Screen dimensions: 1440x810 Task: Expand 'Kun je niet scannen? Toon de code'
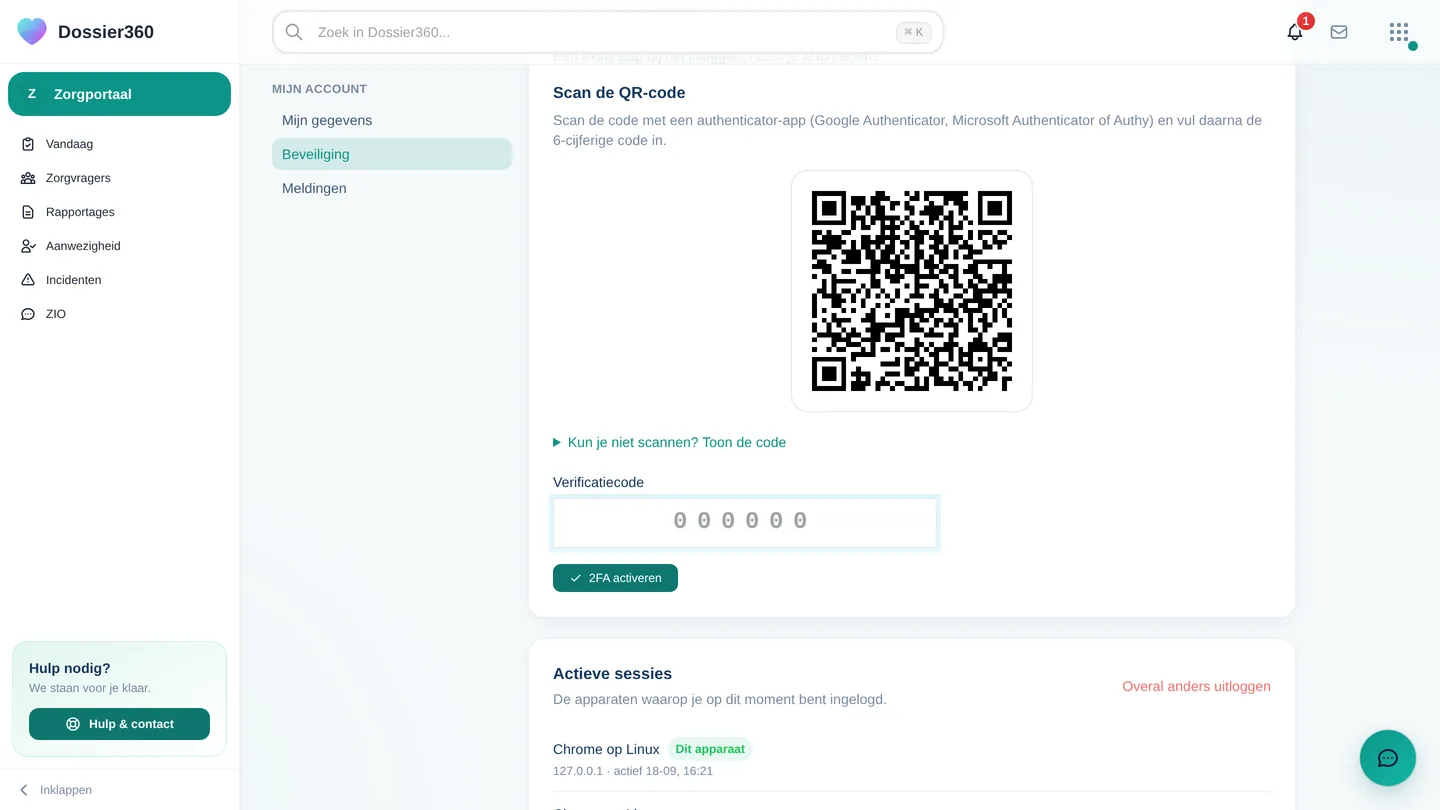(x=670, y=442)
